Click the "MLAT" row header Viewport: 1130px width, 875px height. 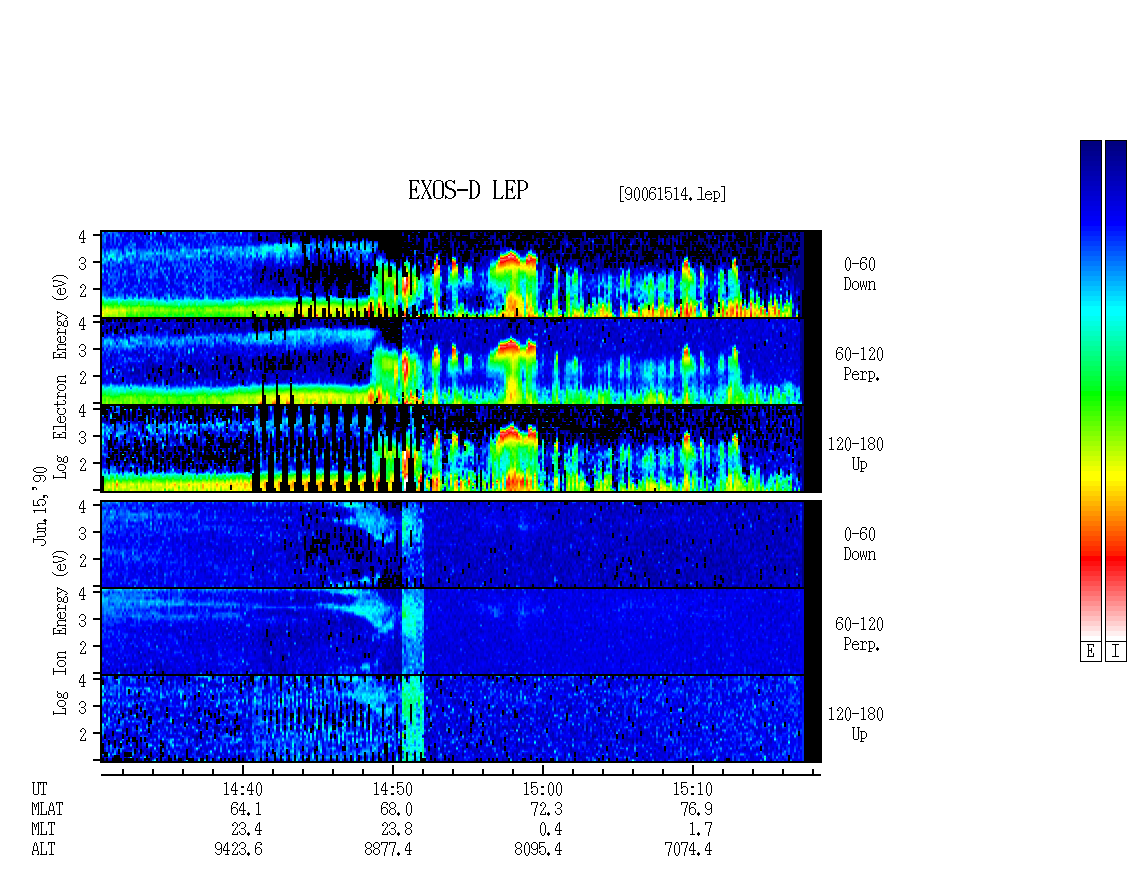tap(47, 809)
